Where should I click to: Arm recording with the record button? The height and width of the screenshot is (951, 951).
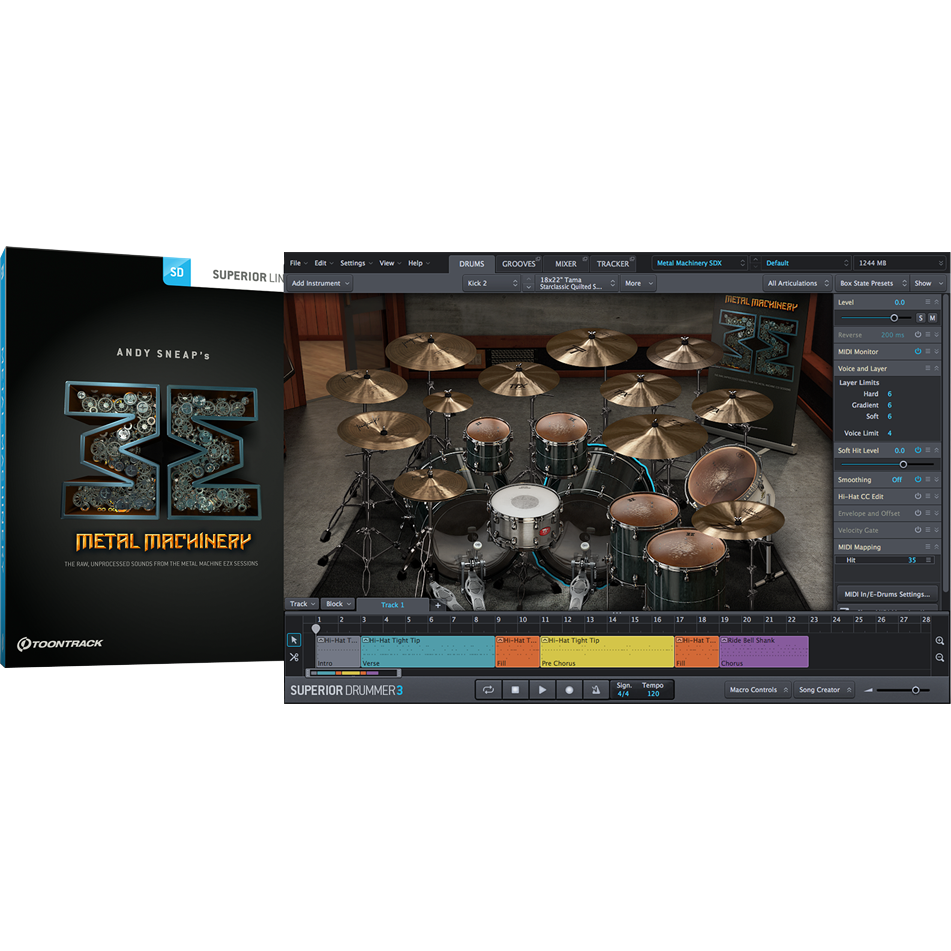click(569, 690)
